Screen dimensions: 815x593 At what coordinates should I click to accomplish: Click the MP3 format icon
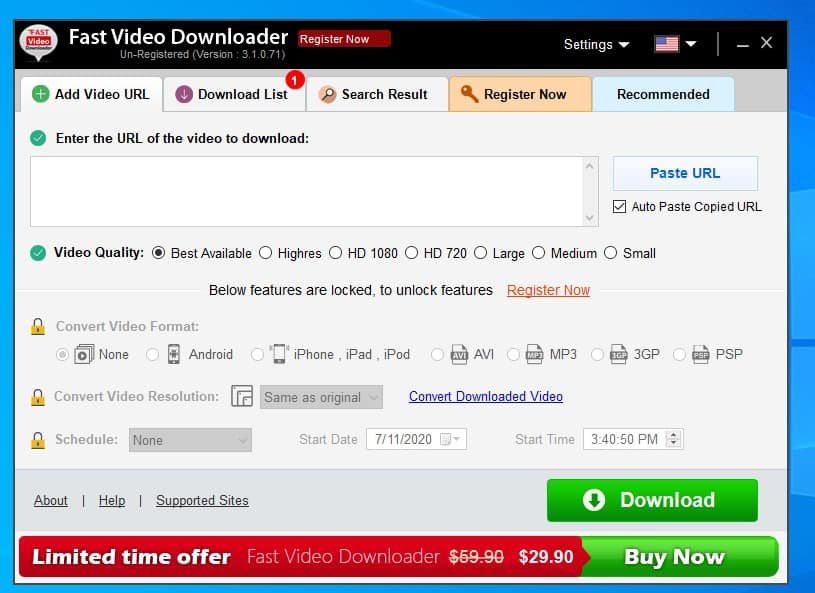coord(535,354)
